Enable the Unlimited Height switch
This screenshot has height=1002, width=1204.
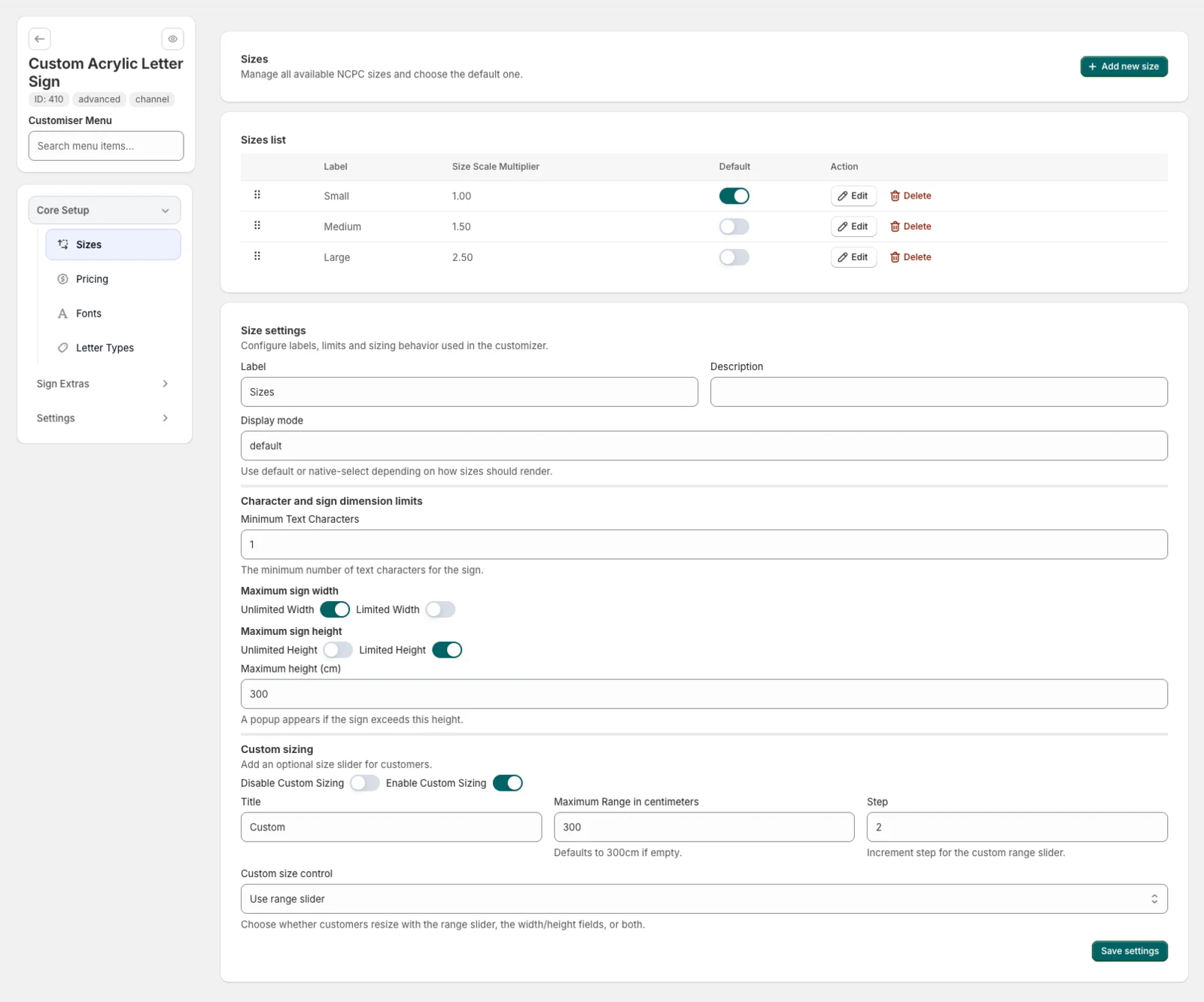[338, 650]
